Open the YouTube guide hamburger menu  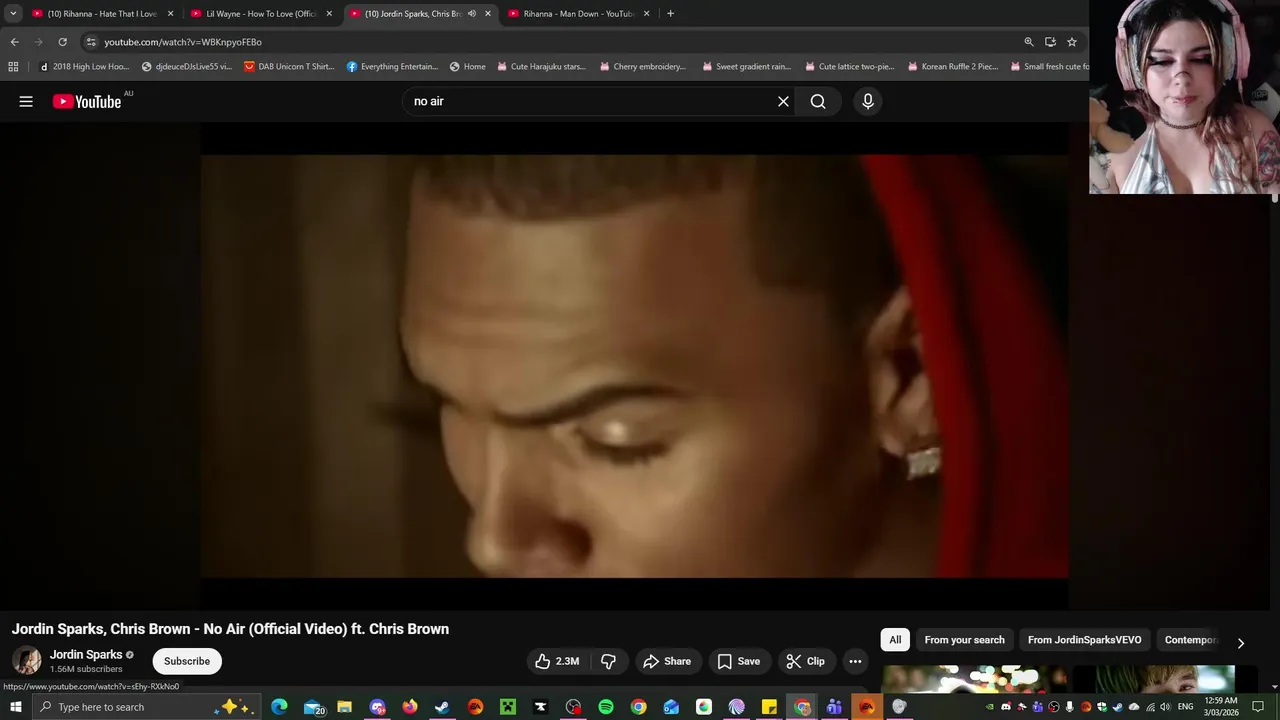coord(26,101)
